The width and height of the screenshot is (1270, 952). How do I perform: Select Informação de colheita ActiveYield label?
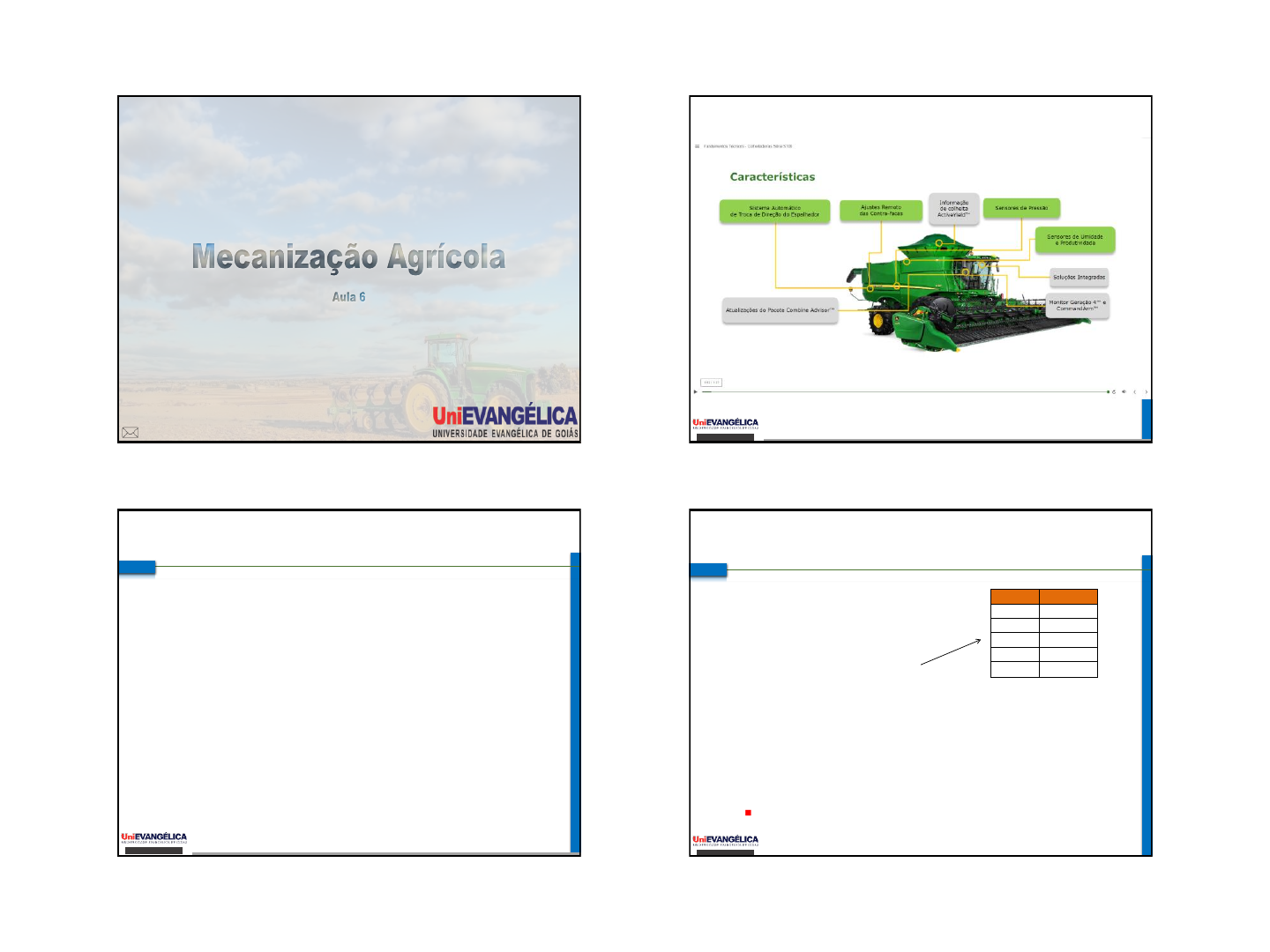point(953,209)
